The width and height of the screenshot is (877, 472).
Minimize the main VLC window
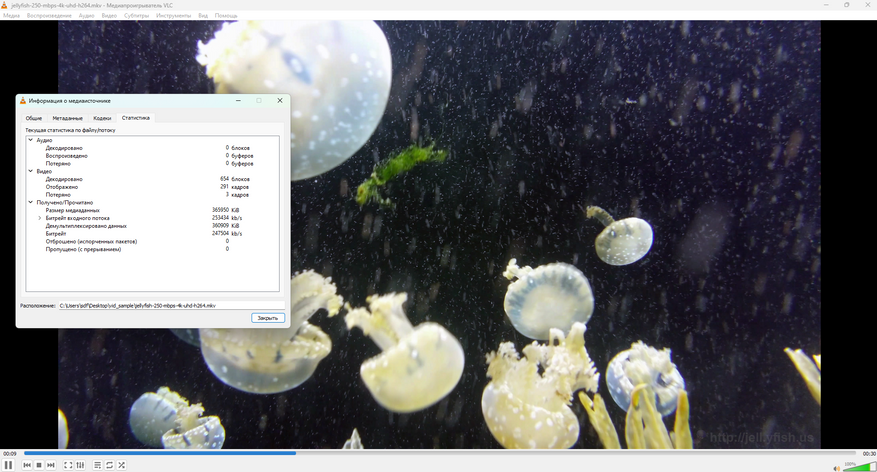tap(826, 5)
